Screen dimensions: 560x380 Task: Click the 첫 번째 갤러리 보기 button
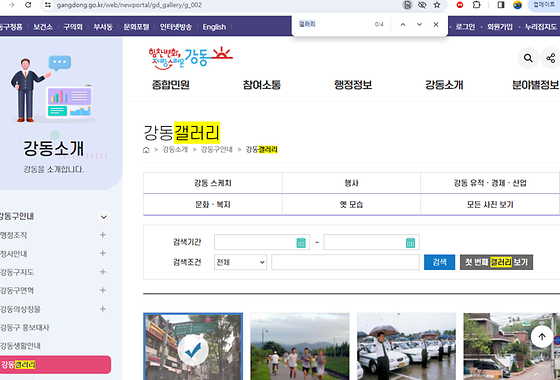496,262
